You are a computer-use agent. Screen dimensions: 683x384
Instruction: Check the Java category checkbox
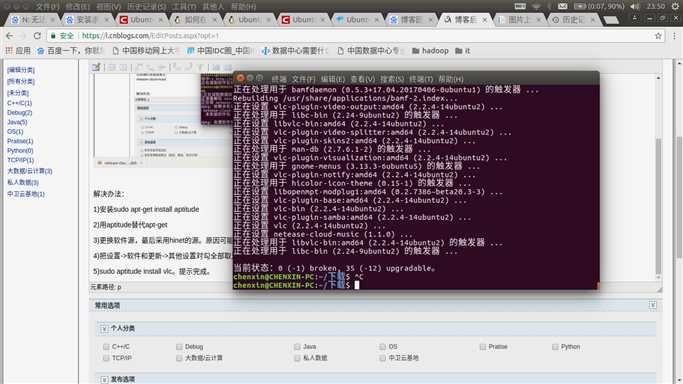(297, 347)
